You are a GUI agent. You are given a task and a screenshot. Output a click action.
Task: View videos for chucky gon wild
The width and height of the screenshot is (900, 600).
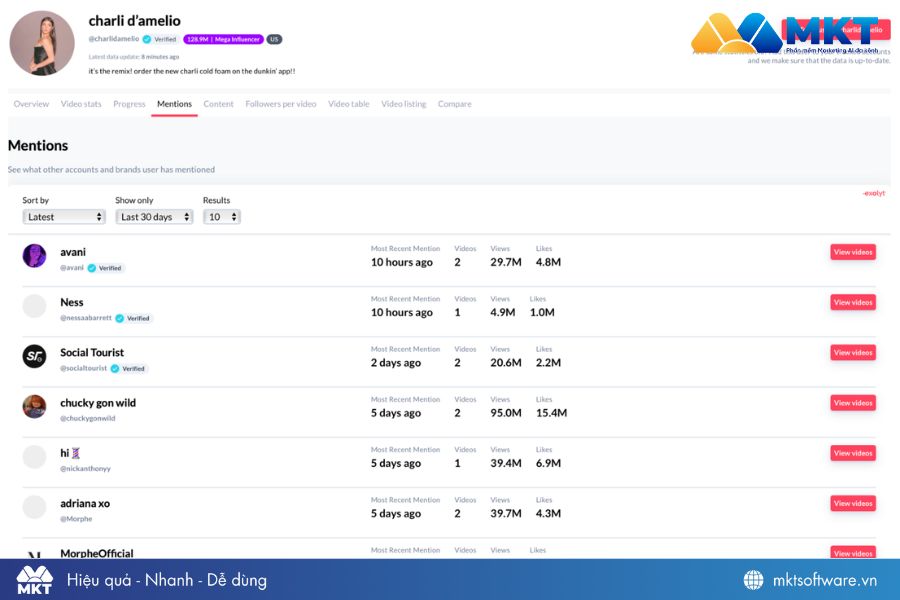coord(853,402)
